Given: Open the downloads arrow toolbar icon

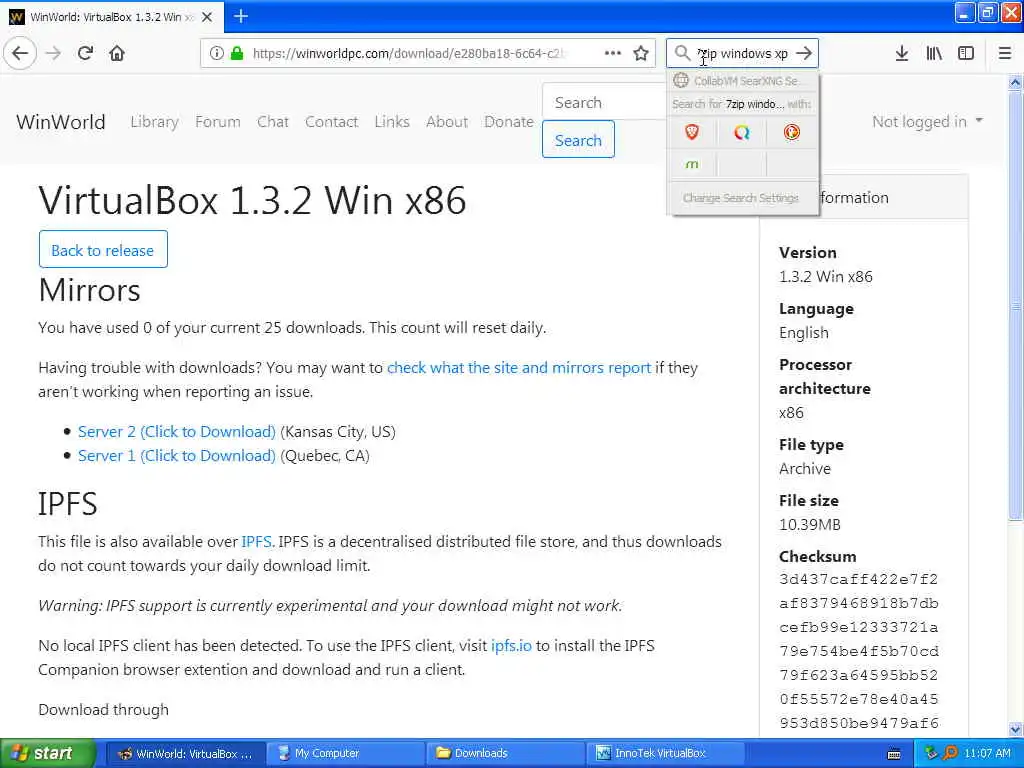Looking at the screenshot, I should point(901,53).
